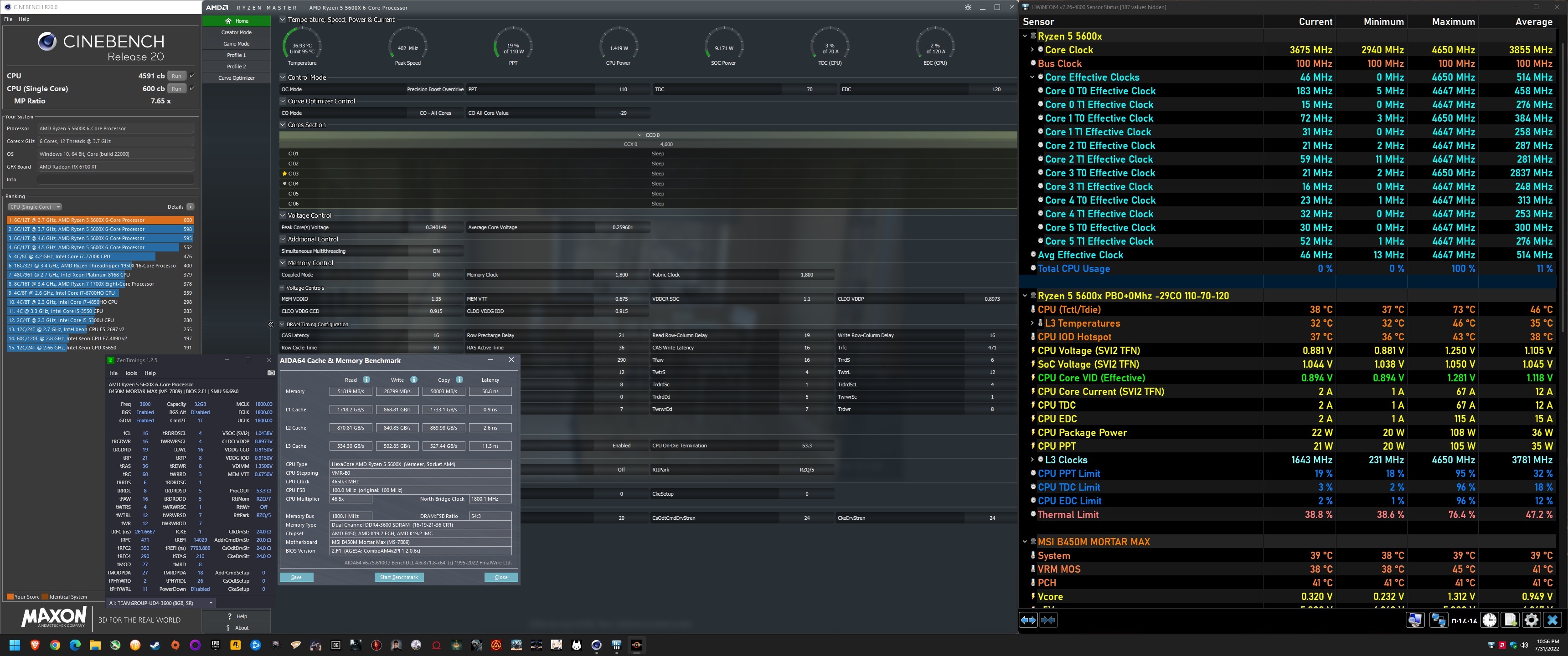Viewport: 1568px width, 656px height.
Task: Open Curve Optimizer tab in Ryzen Master
Action: pos(236,78)
